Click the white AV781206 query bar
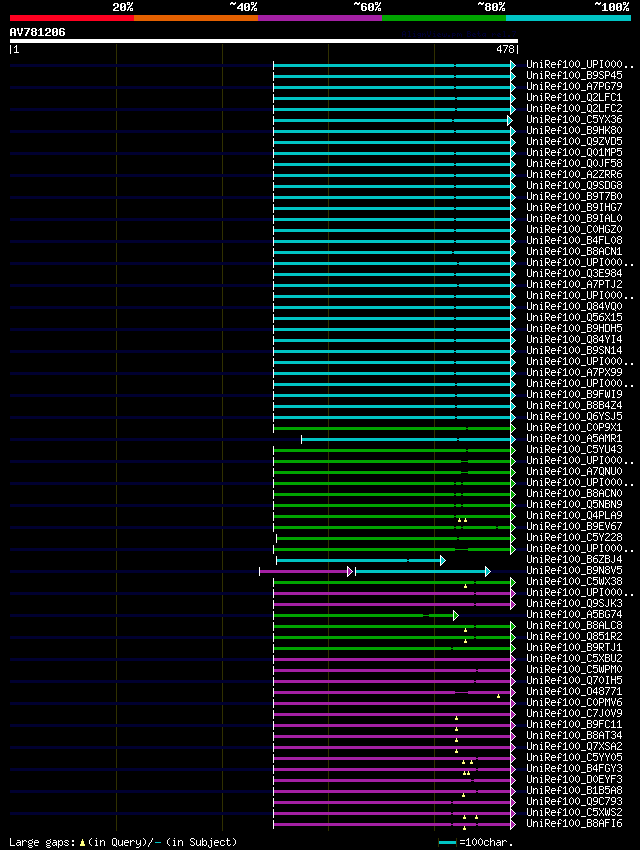Image resolution: width=640 pixels, height=850 pixels. 263,41
